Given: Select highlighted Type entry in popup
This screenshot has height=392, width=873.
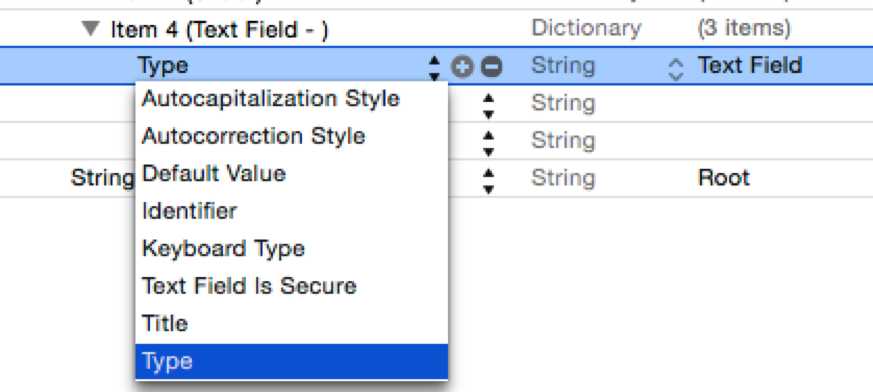Looking at the screenshot, I should [291, 361].
